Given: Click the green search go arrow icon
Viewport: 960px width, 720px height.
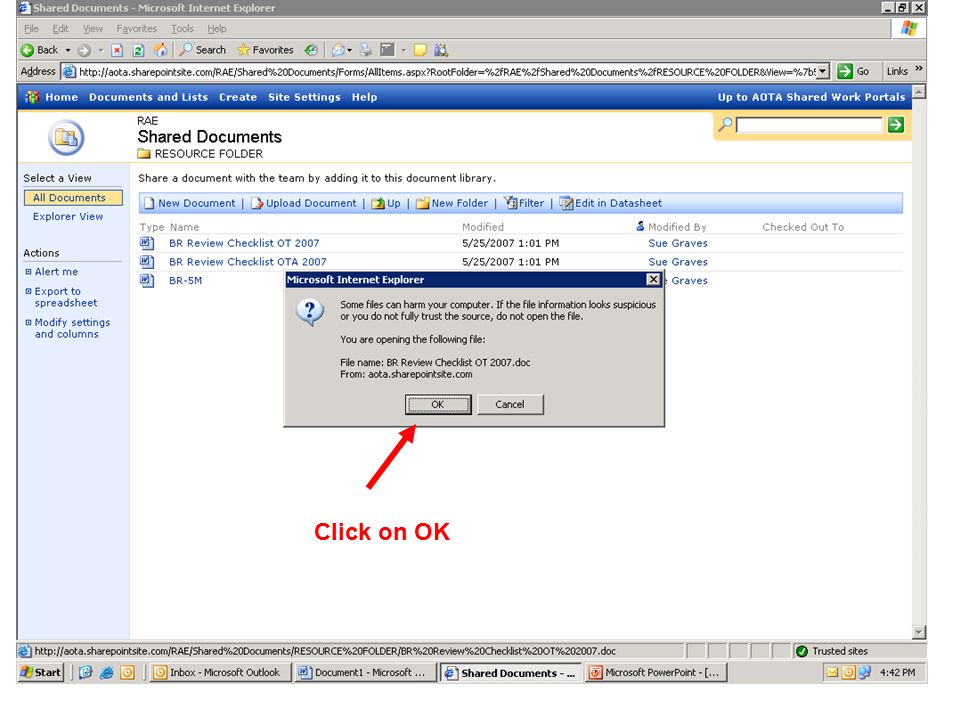Looking at the screenshot, I should point(896,125).
